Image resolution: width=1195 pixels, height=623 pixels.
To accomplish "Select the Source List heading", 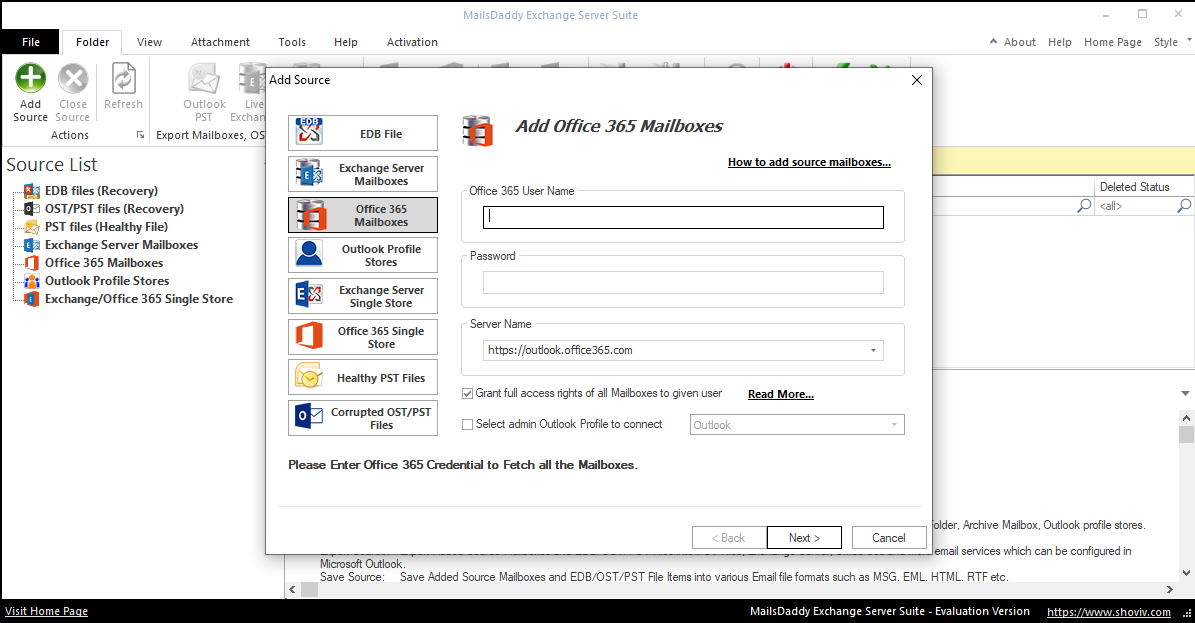I will (x=52, y=165).
